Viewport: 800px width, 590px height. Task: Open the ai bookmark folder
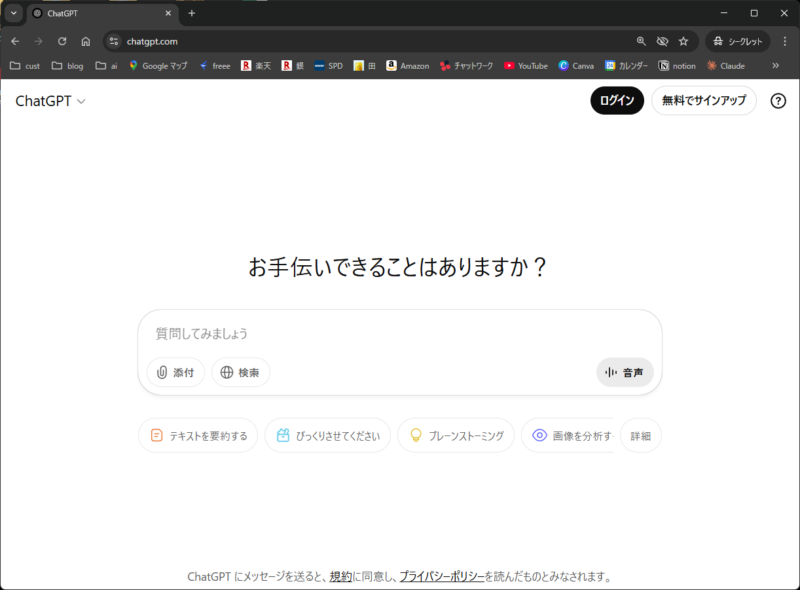[x=107, y=66]
